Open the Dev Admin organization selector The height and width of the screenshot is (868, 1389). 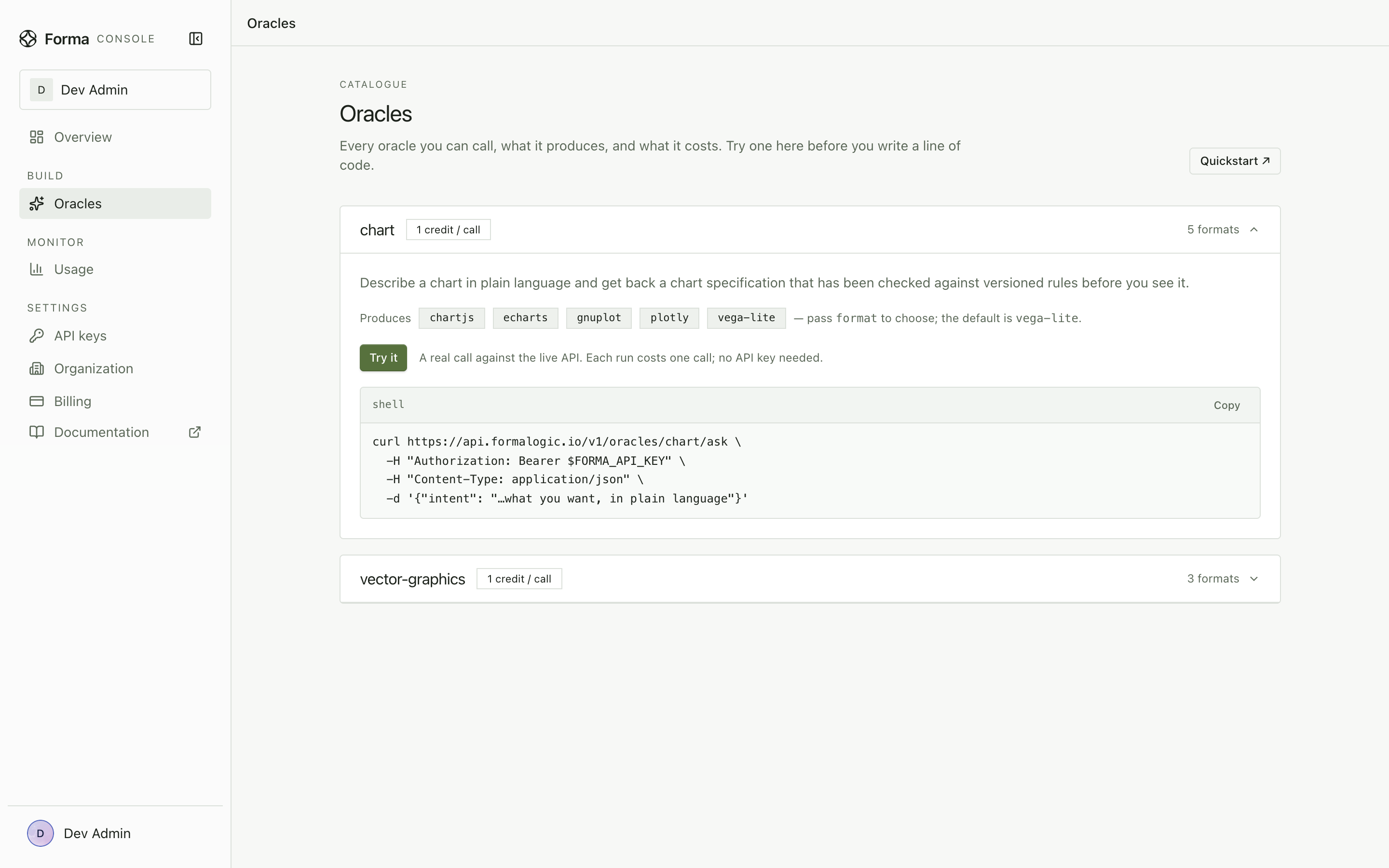click(x=115, y=90)
